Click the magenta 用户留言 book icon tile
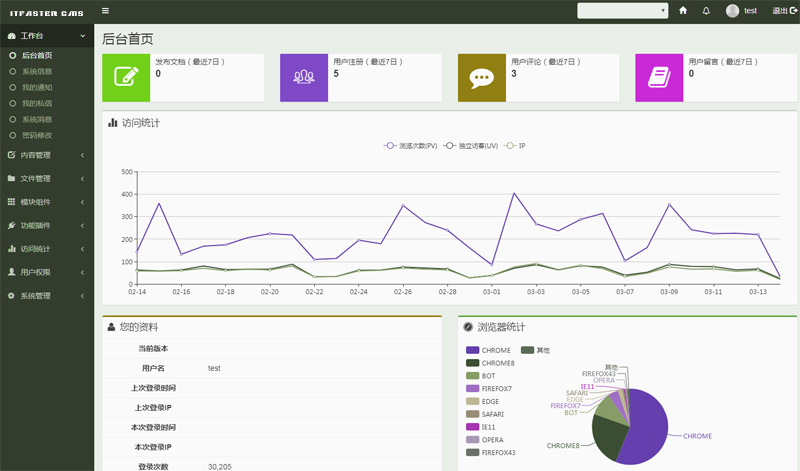The image size is (800, 471). pyautogui.click(x=659, y=77)
